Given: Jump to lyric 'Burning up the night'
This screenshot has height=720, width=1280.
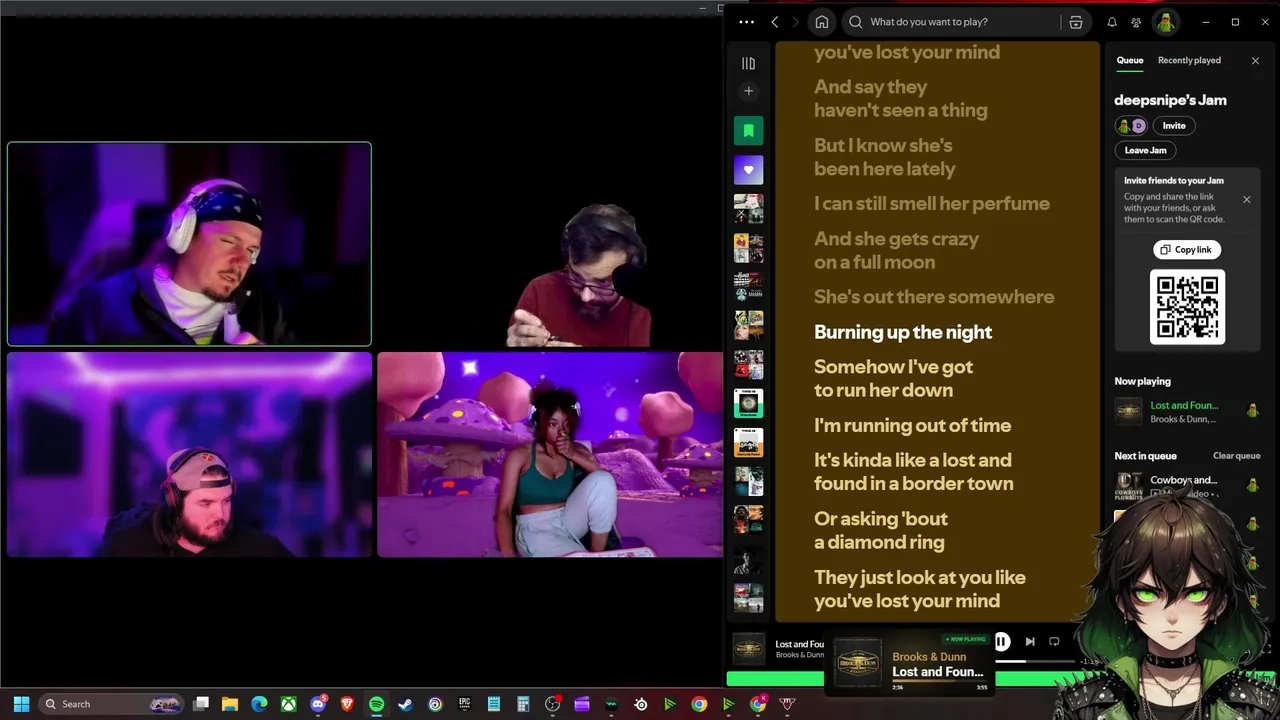Looking at the screenshot, I should click(903, 332).
